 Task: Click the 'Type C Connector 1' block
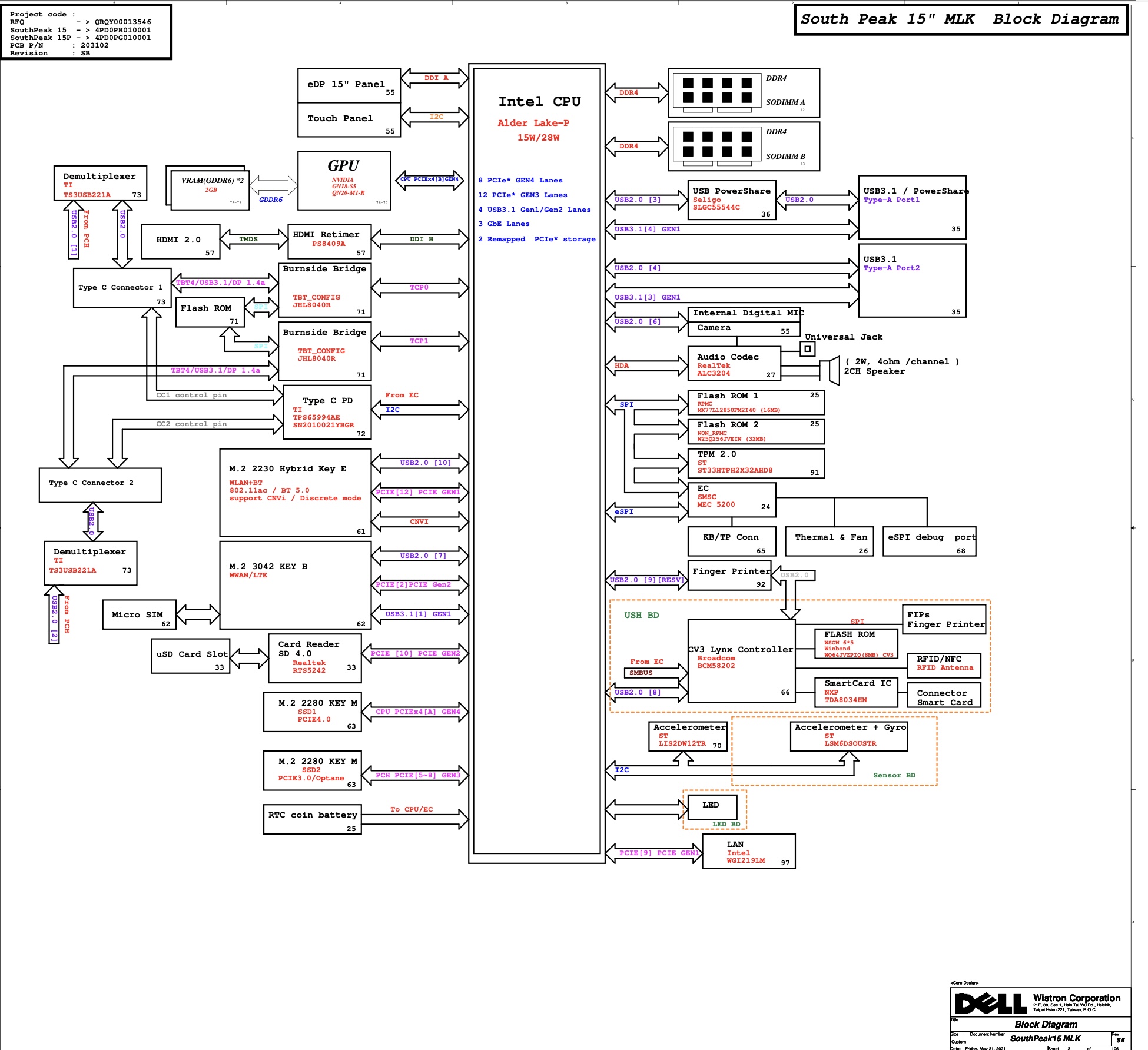tap(122, 288)
